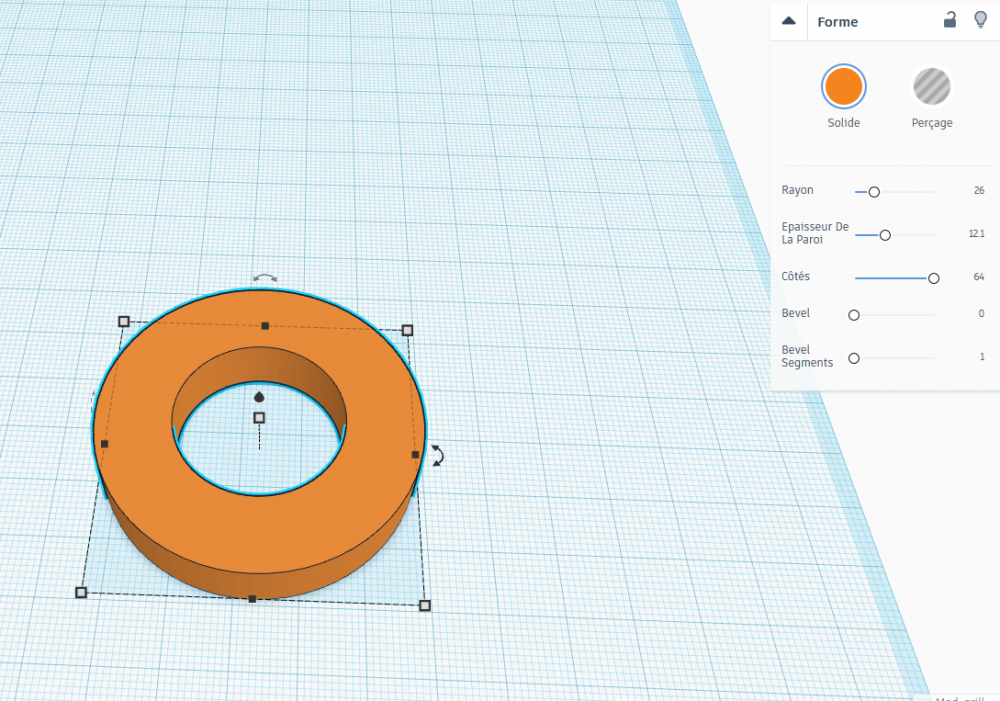Select the front edge midpoint handle

253,599
